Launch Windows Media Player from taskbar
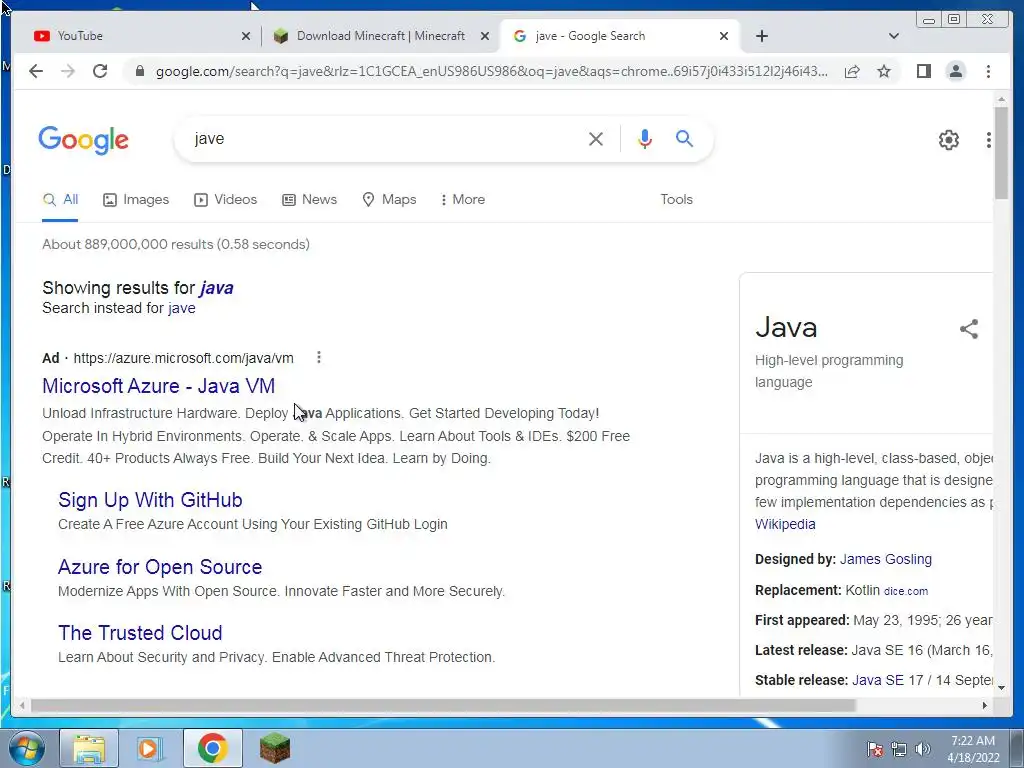This screenshot has height=768, width=1024. (x=149, y=748)
